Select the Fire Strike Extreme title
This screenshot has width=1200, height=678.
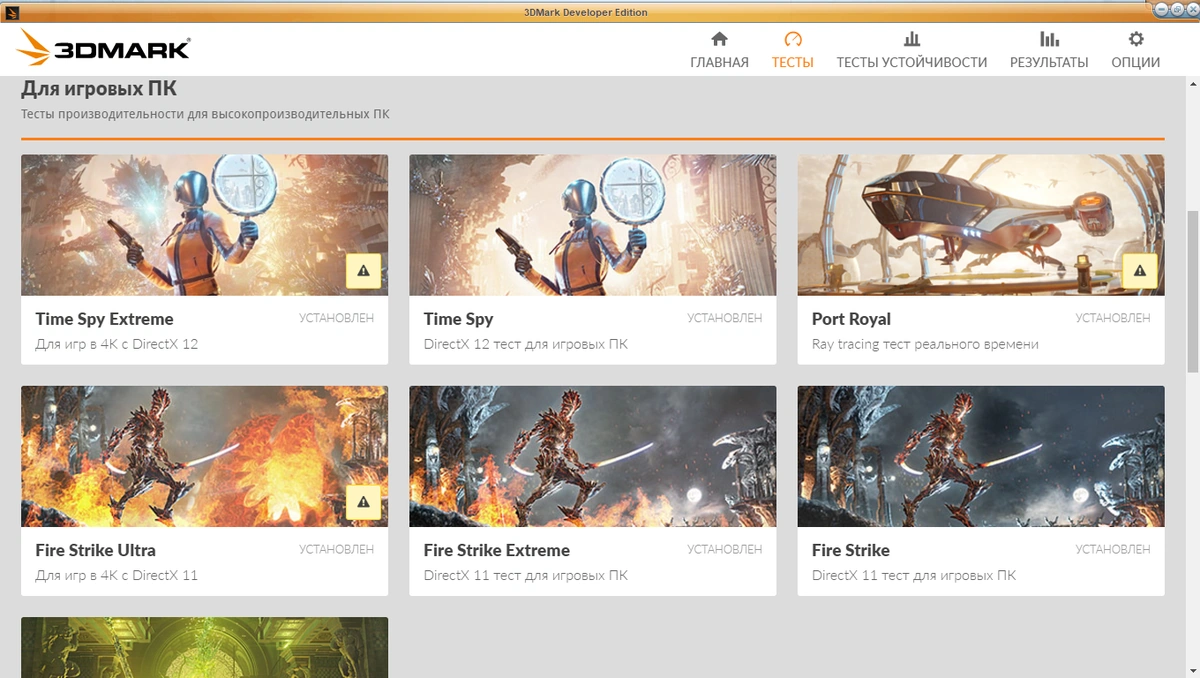tap(496, 550)
